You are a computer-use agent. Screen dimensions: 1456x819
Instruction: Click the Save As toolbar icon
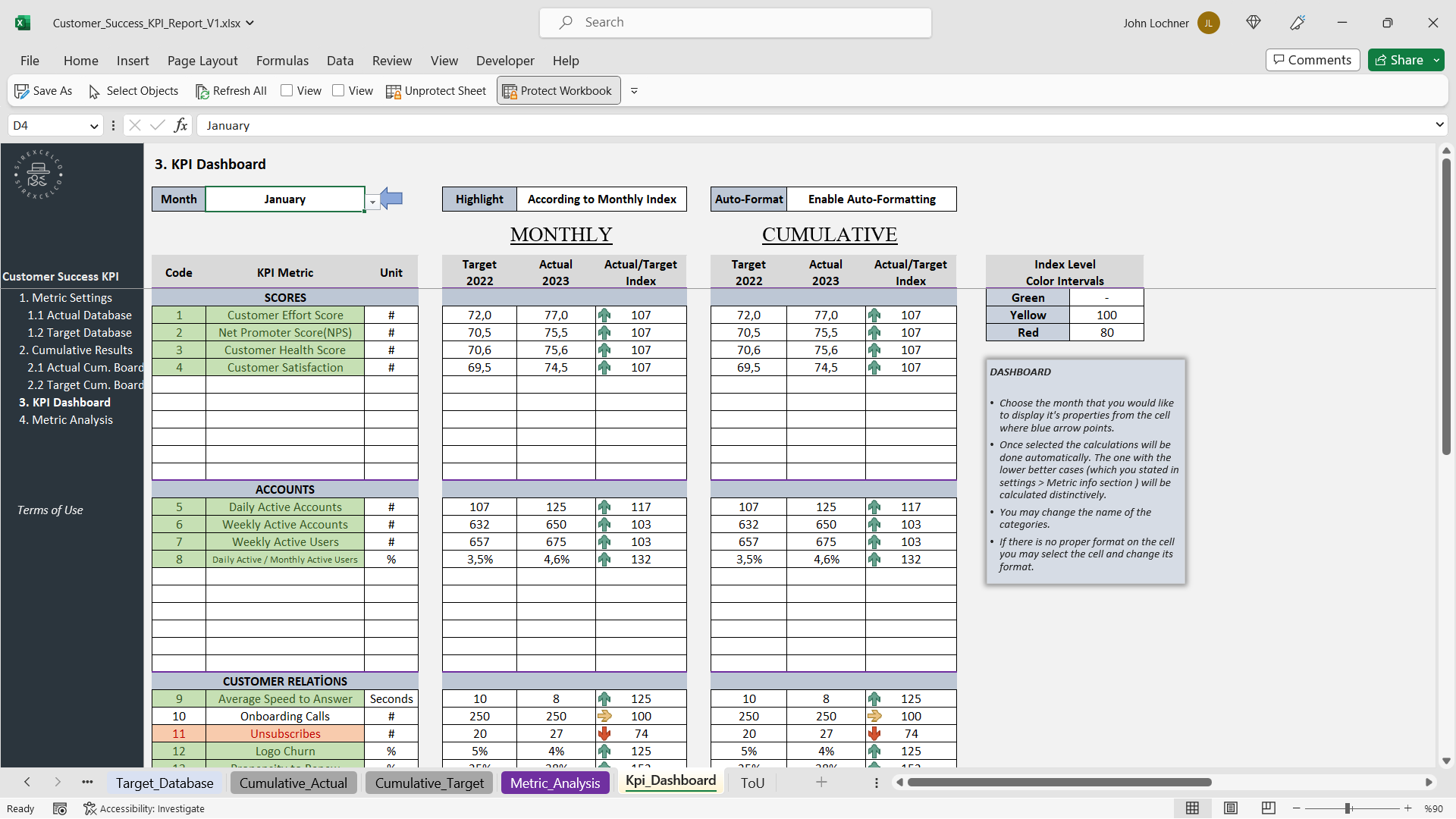[22, 91]
